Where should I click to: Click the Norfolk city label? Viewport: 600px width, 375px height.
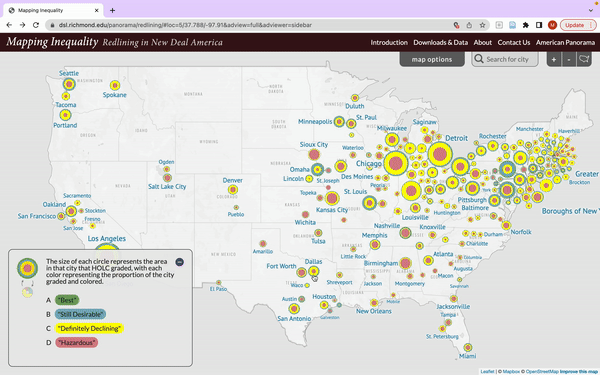(521, 232)
